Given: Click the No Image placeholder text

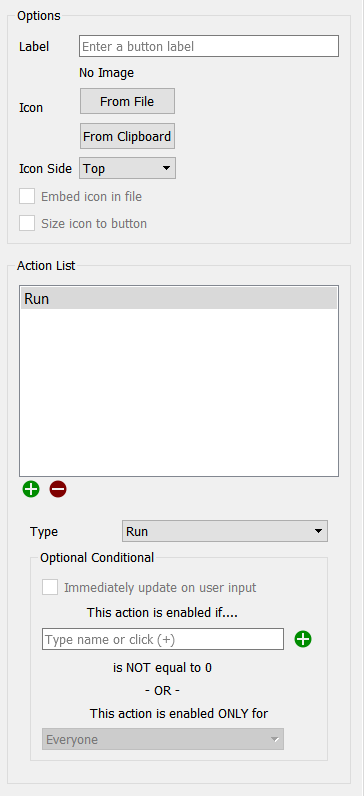Looking at the screenshot, I should 106,73.
